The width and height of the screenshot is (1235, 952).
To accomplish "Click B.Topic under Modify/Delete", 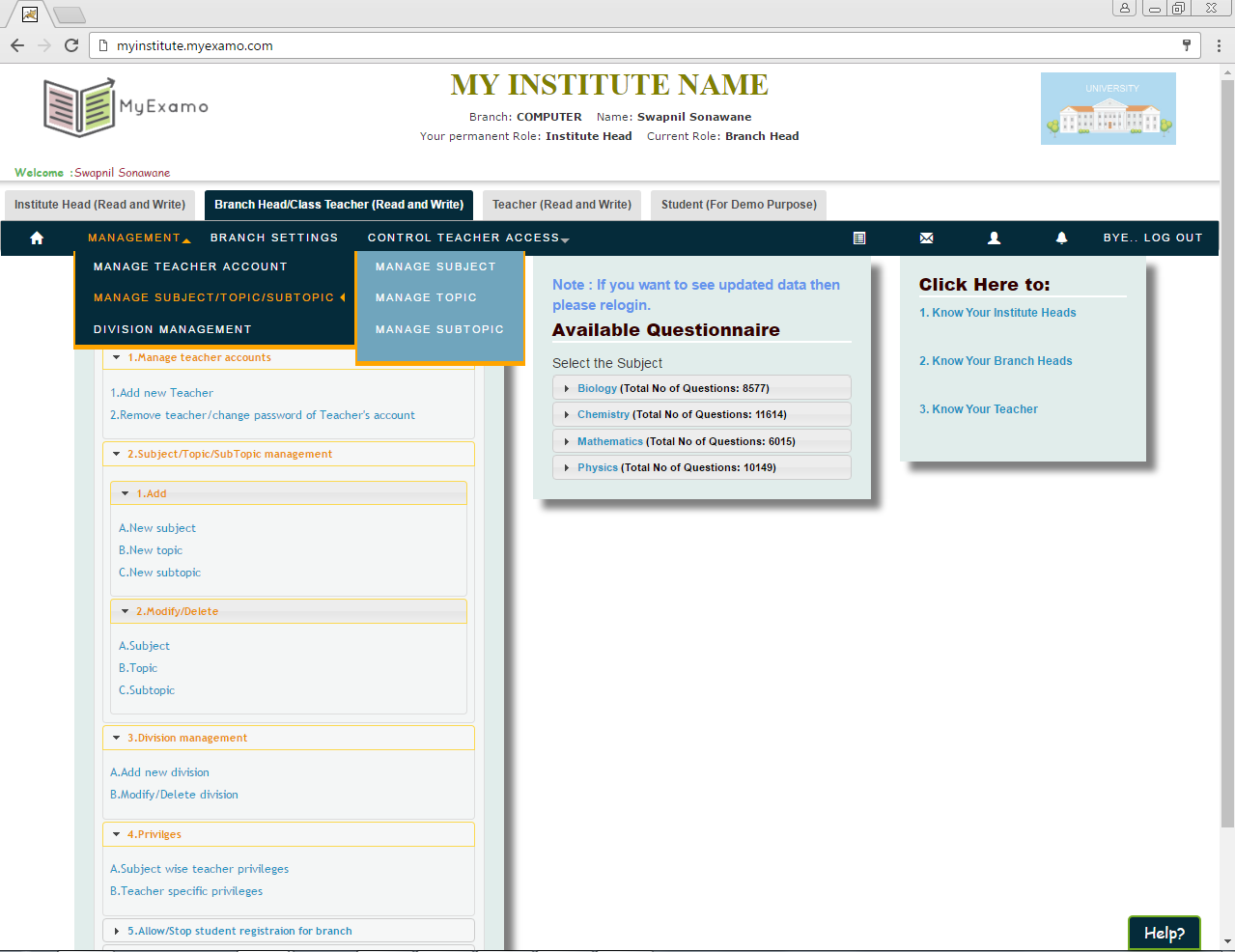I will coord(138,668).
